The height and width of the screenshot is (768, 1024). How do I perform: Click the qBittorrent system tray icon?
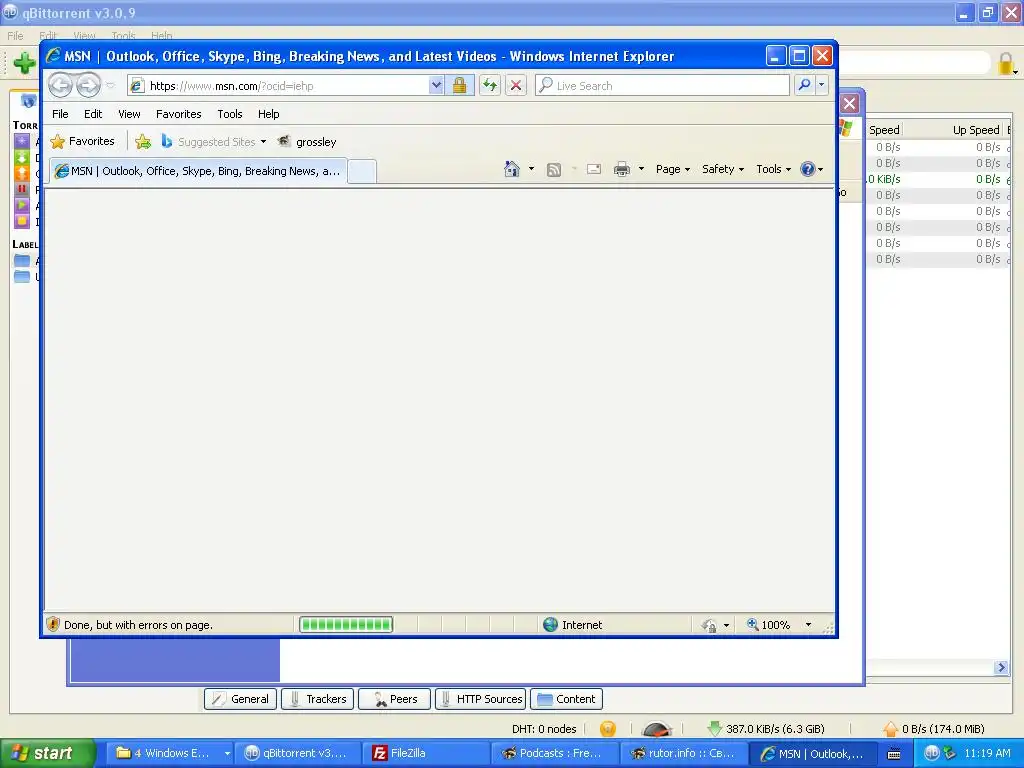pyautogui.click(x=932, y=753)
